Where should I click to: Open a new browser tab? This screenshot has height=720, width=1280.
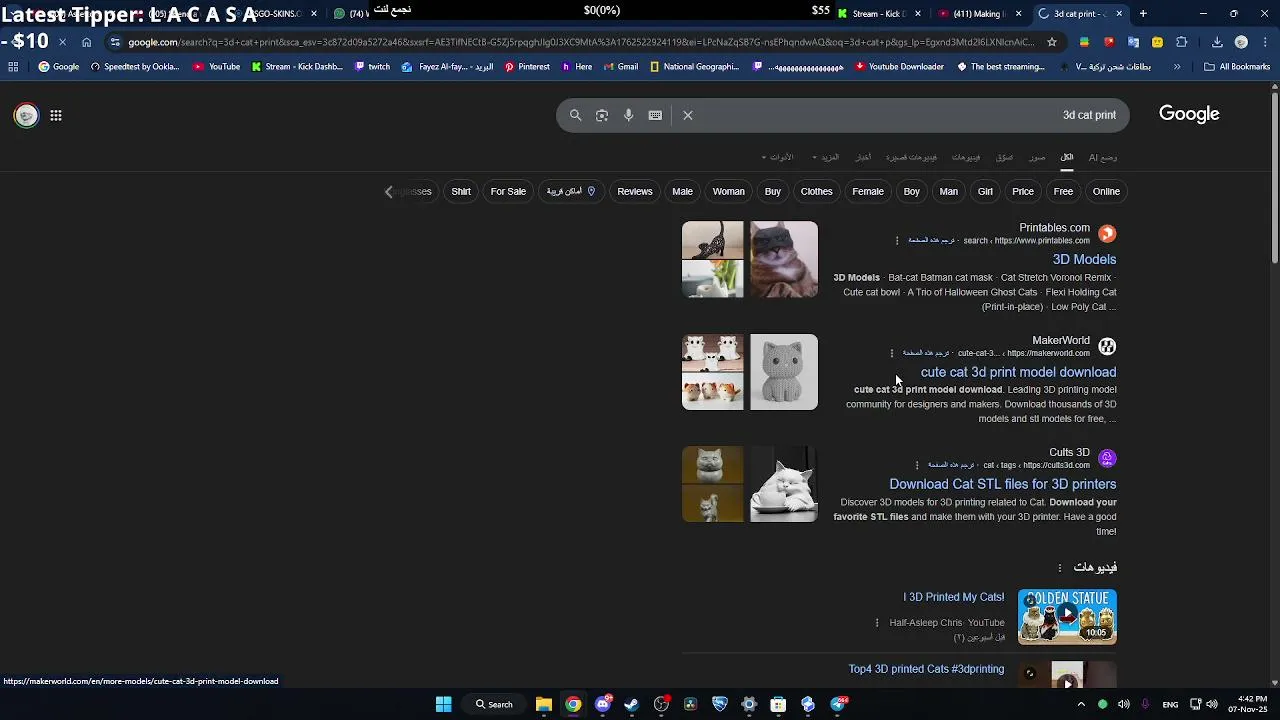[1143, 14]
